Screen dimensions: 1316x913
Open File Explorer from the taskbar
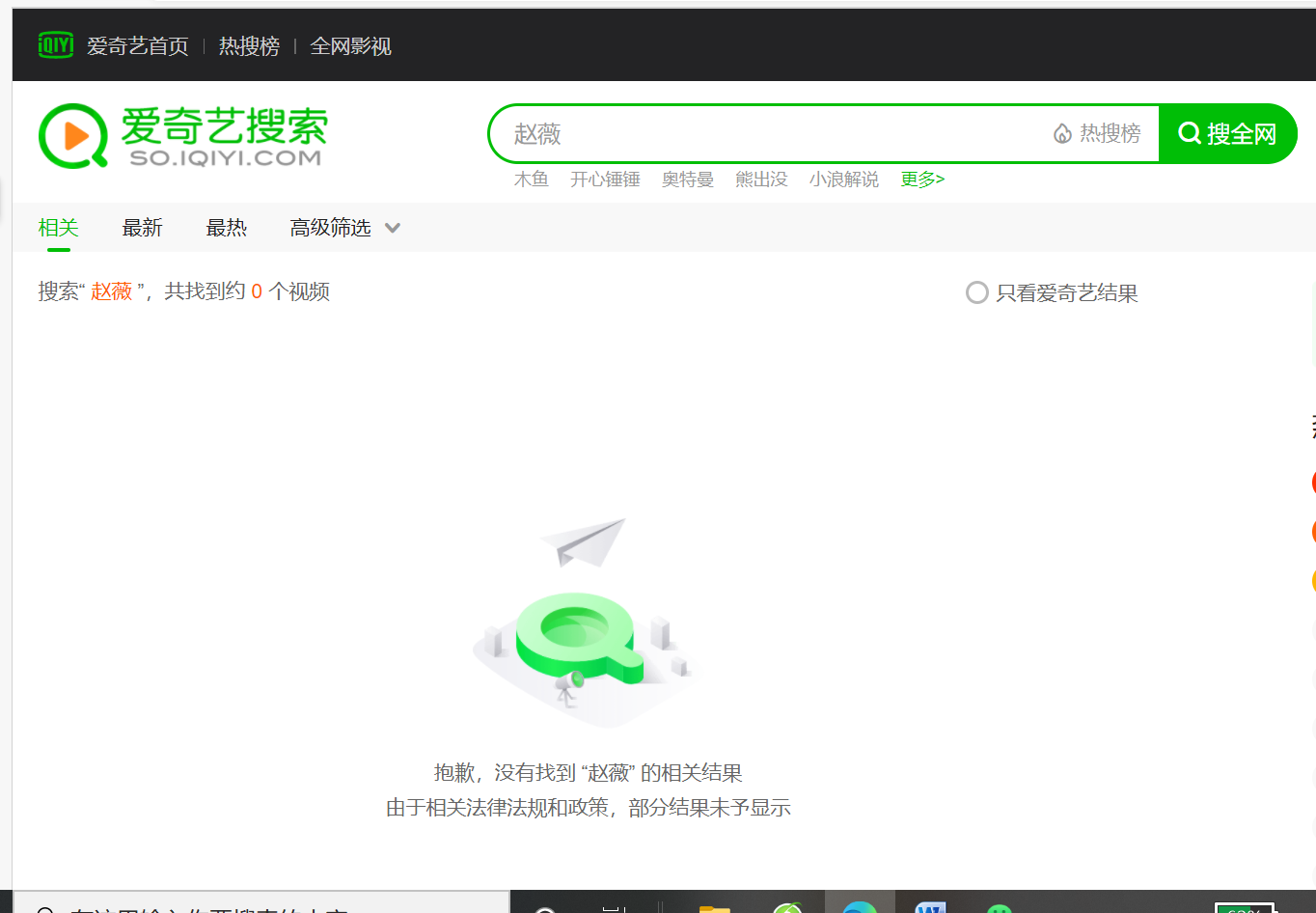pos(714,907)
